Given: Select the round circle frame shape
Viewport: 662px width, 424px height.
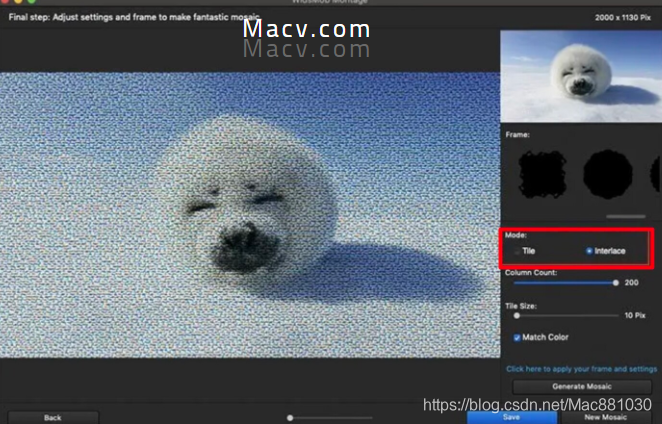Looking at the screenshot, I should pyautogui.click(x=608, y=174).
